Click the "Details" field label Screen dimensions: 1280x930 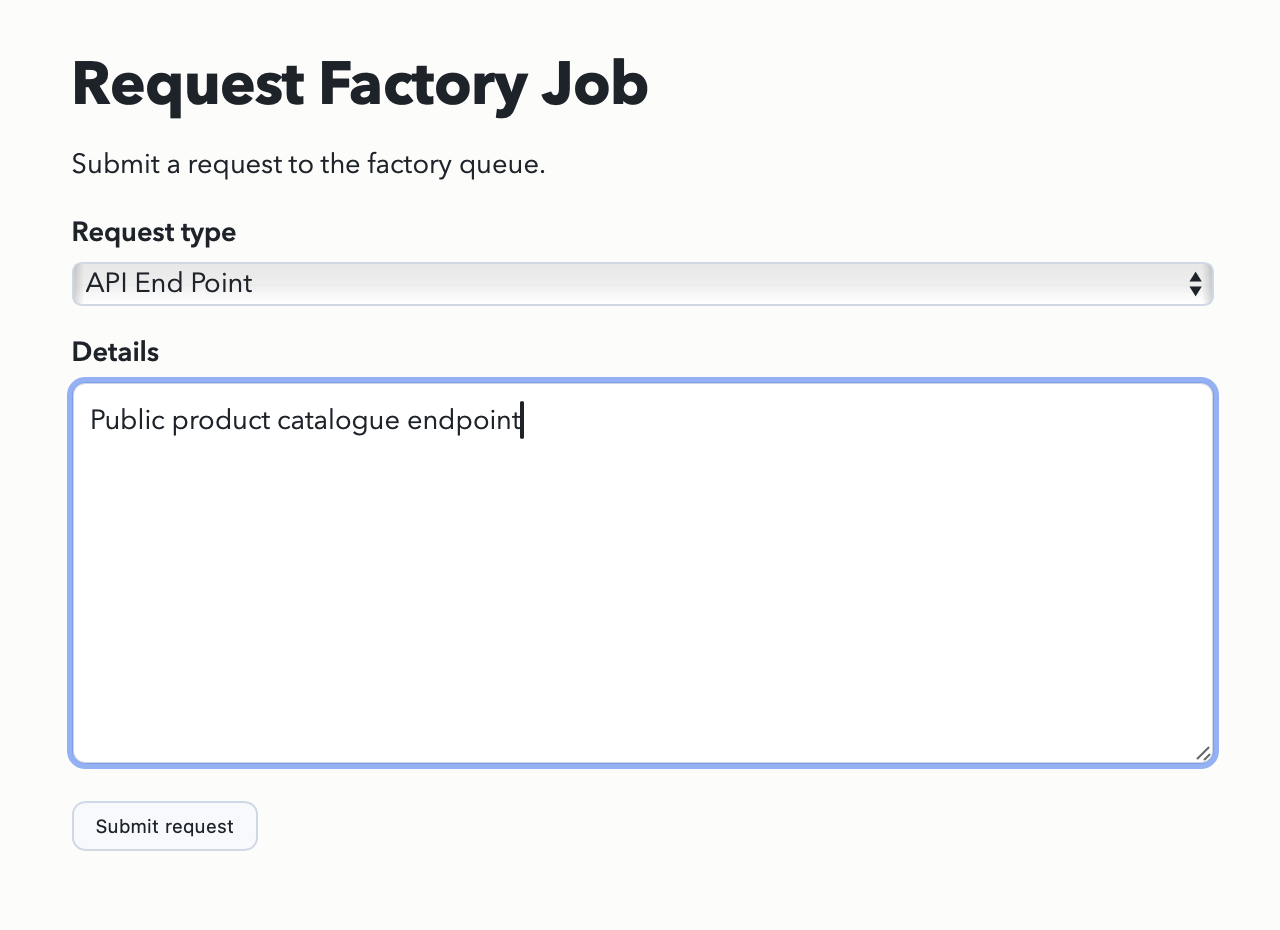(115, 352)
